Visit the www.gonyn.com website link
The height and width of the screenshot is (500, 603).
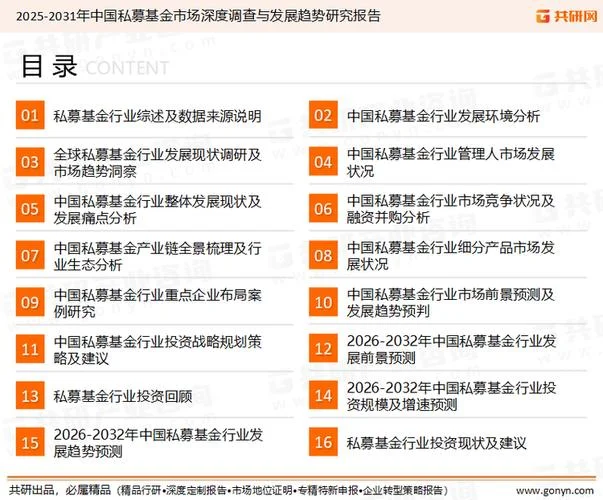554,491
